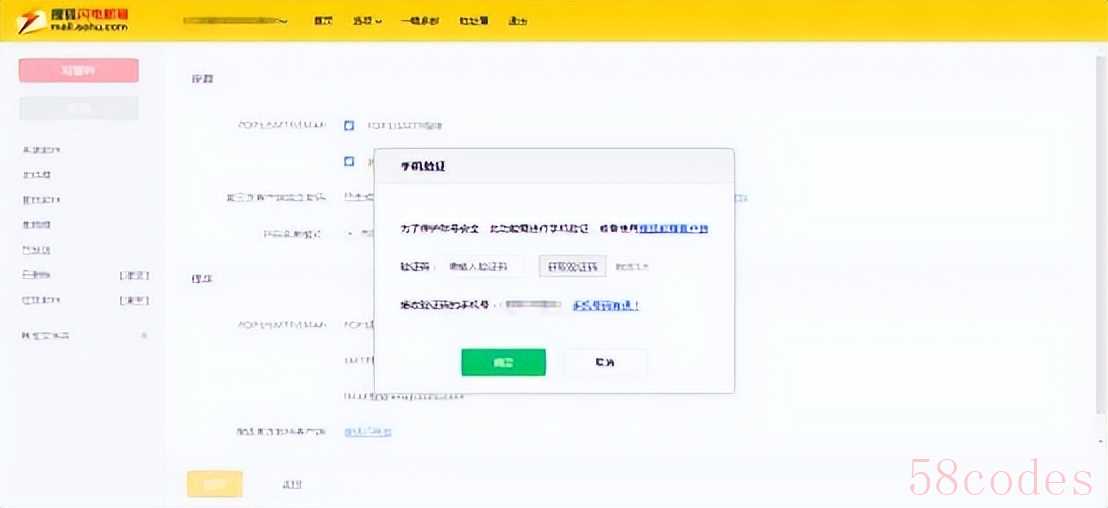Viewport: 1108px width, 508px height.
Task: Click the empty link beside deleted folder
Action: click(134, 275)
